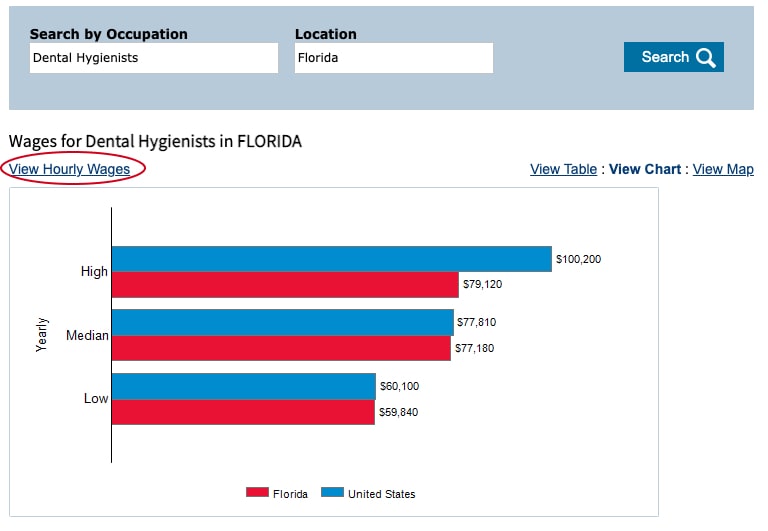Click the Yearly axis title
Viewport: 768px width, 531px height.
(x=42, y=335)
